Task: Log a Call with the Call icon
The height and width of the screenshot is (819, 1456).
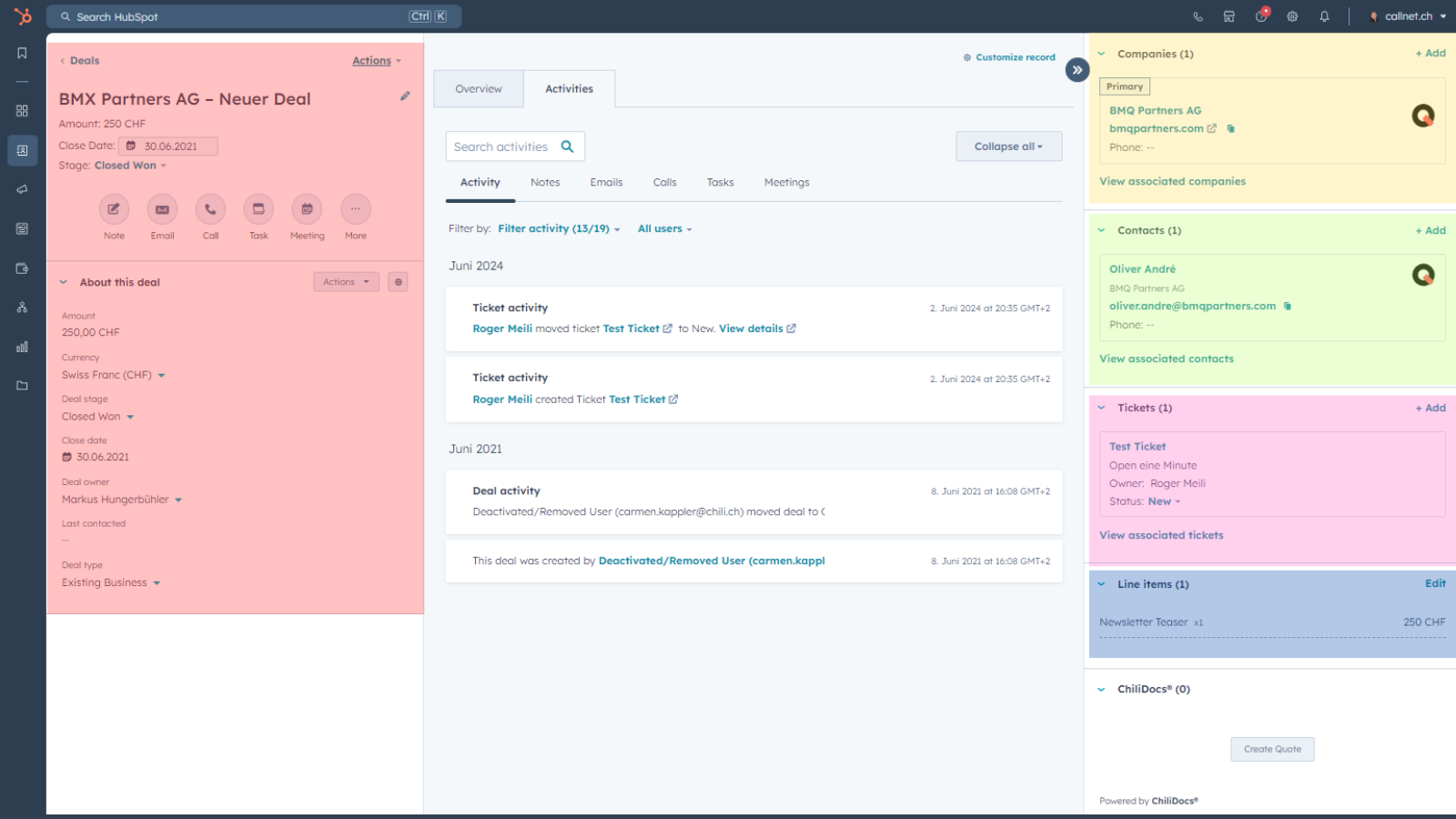Action: pyautogui.click(x=210, y=209)
